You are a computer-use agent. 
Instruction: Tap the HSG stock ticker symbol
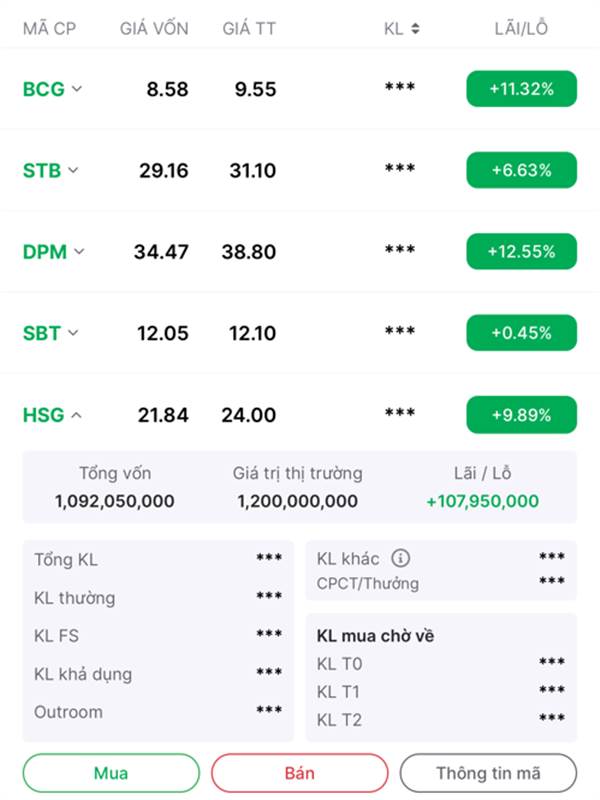(x=43, y=415)
